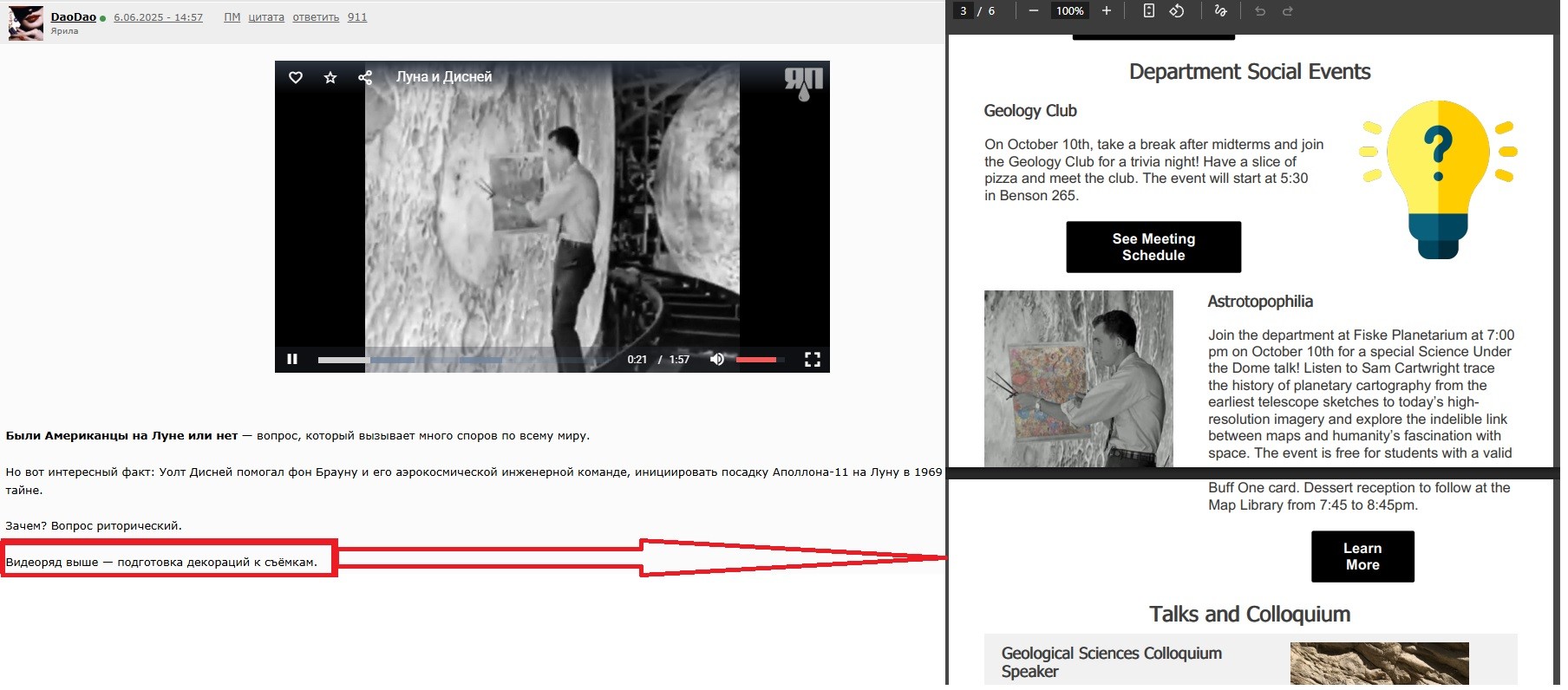The height and width of the screenshot is (690, 1568).
Task: Click the PDF total page count 6
Action: tap(991, 11)
